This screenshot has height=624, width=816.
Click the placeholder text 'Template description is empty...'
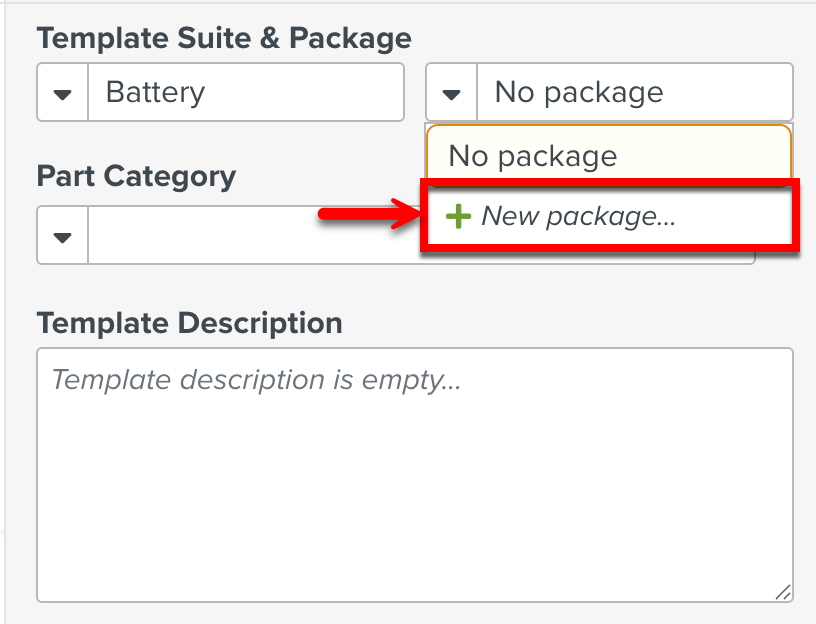tap(259, 380)
